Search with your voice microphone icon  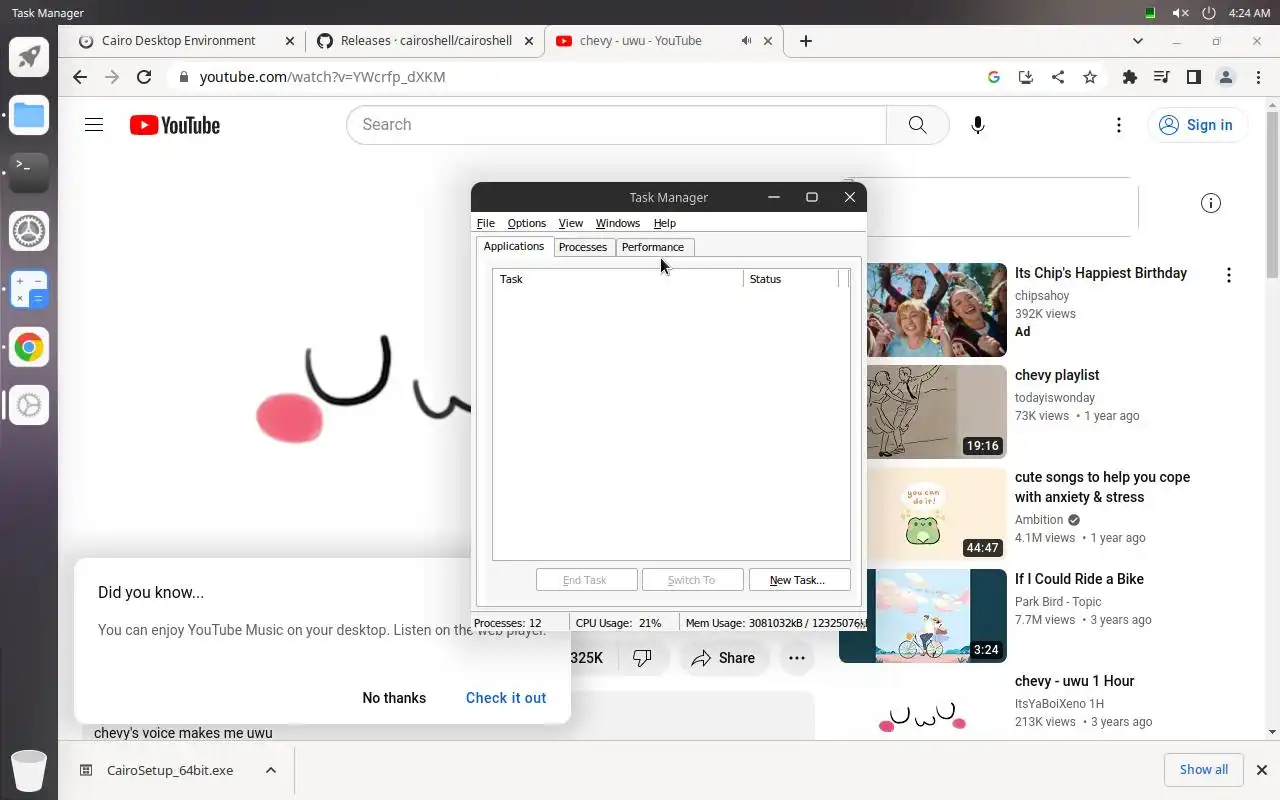978,125
